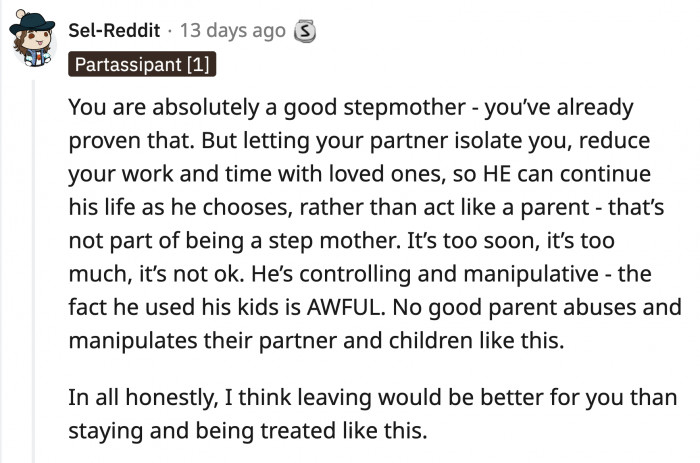Click the phrase 'controlling and manipulative'
700x463 pixels.
coord(449,274)
